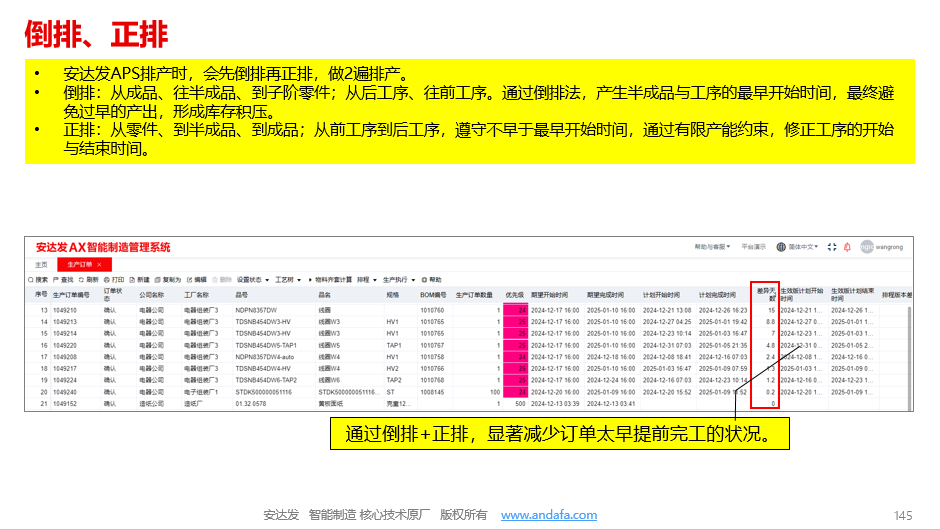Click the greyed 删除 delete toolbar icon

[215, 280]
